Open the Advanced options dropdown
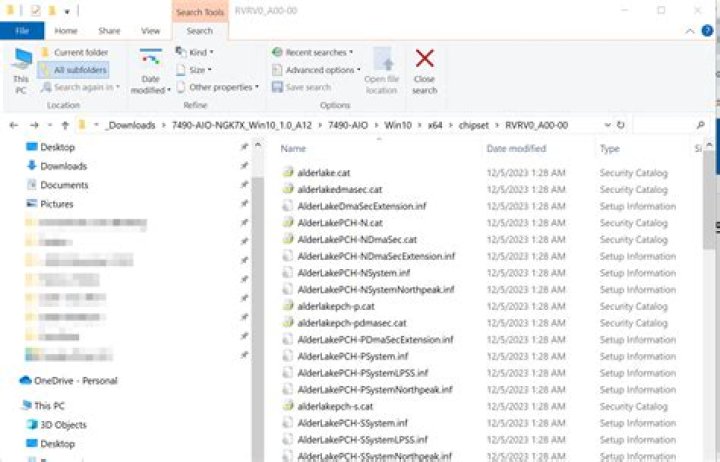Image resolution: width=720 pixels, height=462 pixels. 316,70
